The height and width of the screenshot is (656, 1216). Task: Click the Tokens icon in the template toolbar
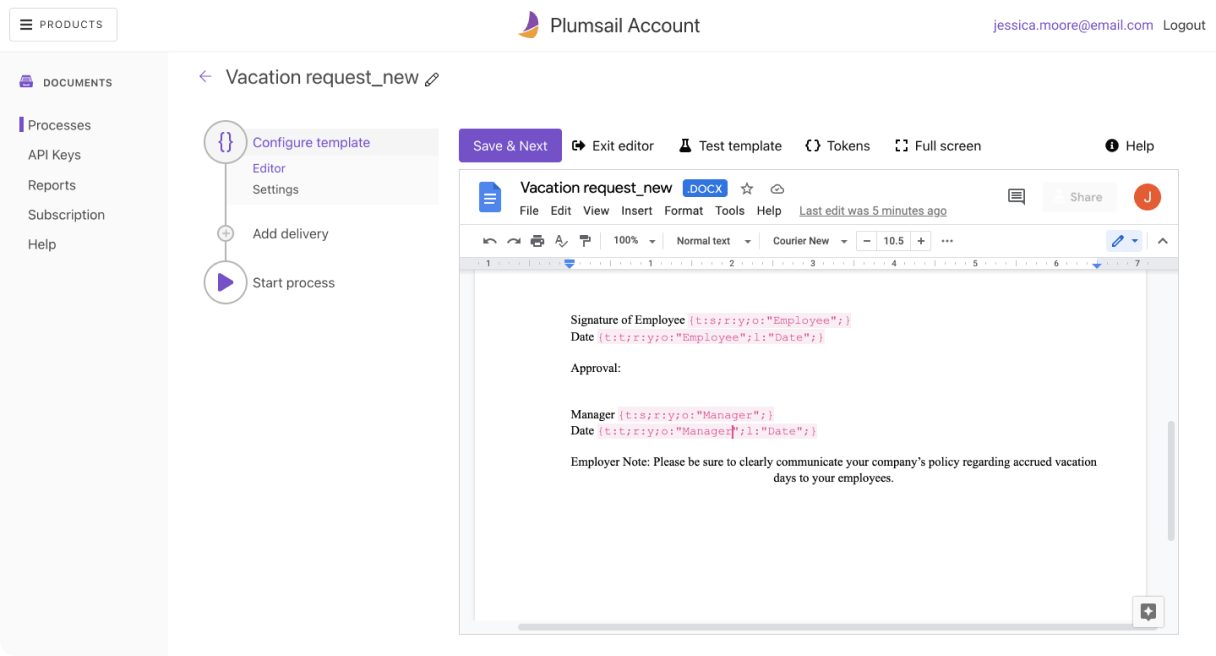(x=813, y=145)
